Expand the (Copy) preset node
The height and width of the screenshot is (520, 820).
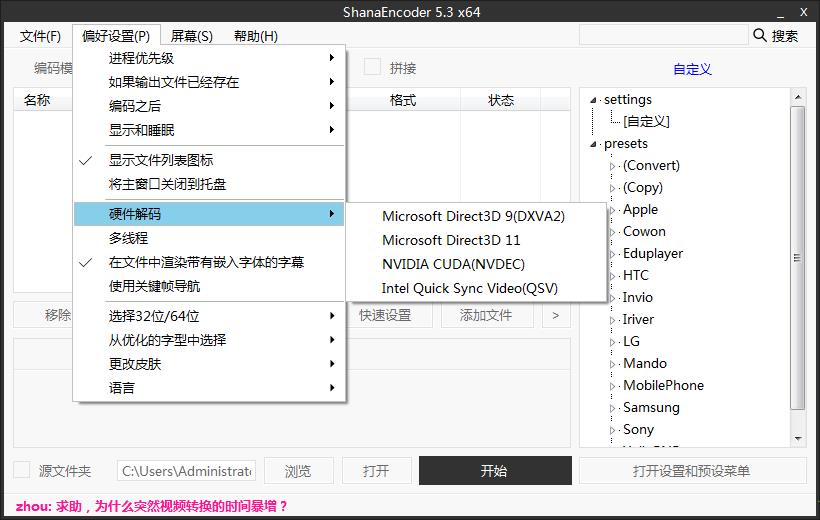[612, 188]
